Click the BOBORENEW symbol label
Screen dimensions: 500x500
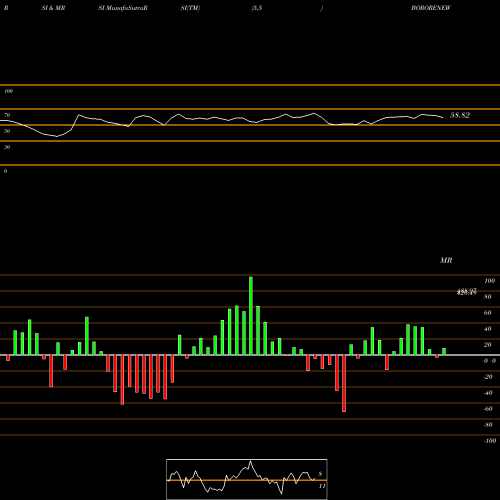pos(431,8)
